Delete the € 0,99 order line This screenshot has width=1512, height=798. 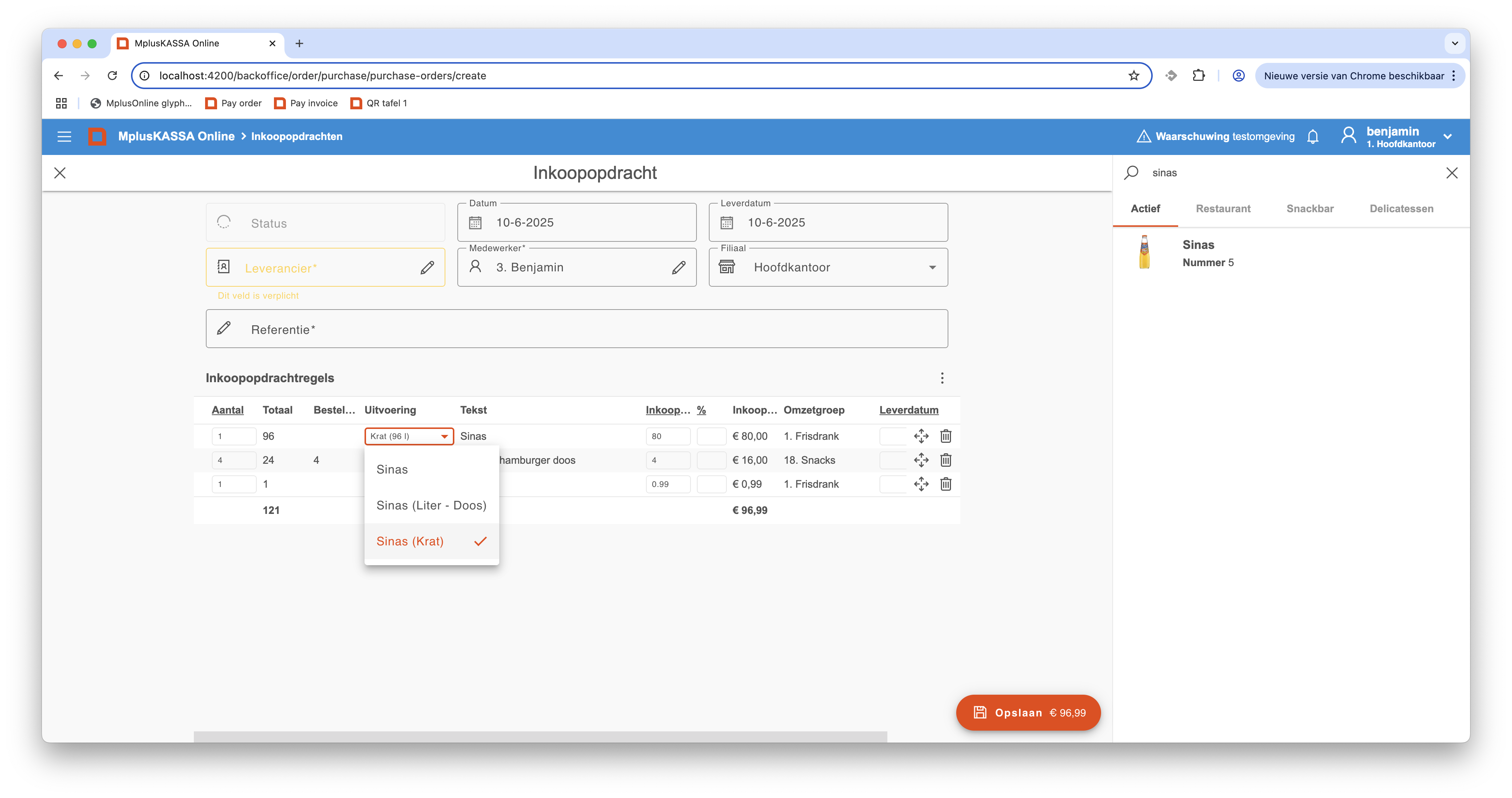pyautogui.click(x=946, y=484)
